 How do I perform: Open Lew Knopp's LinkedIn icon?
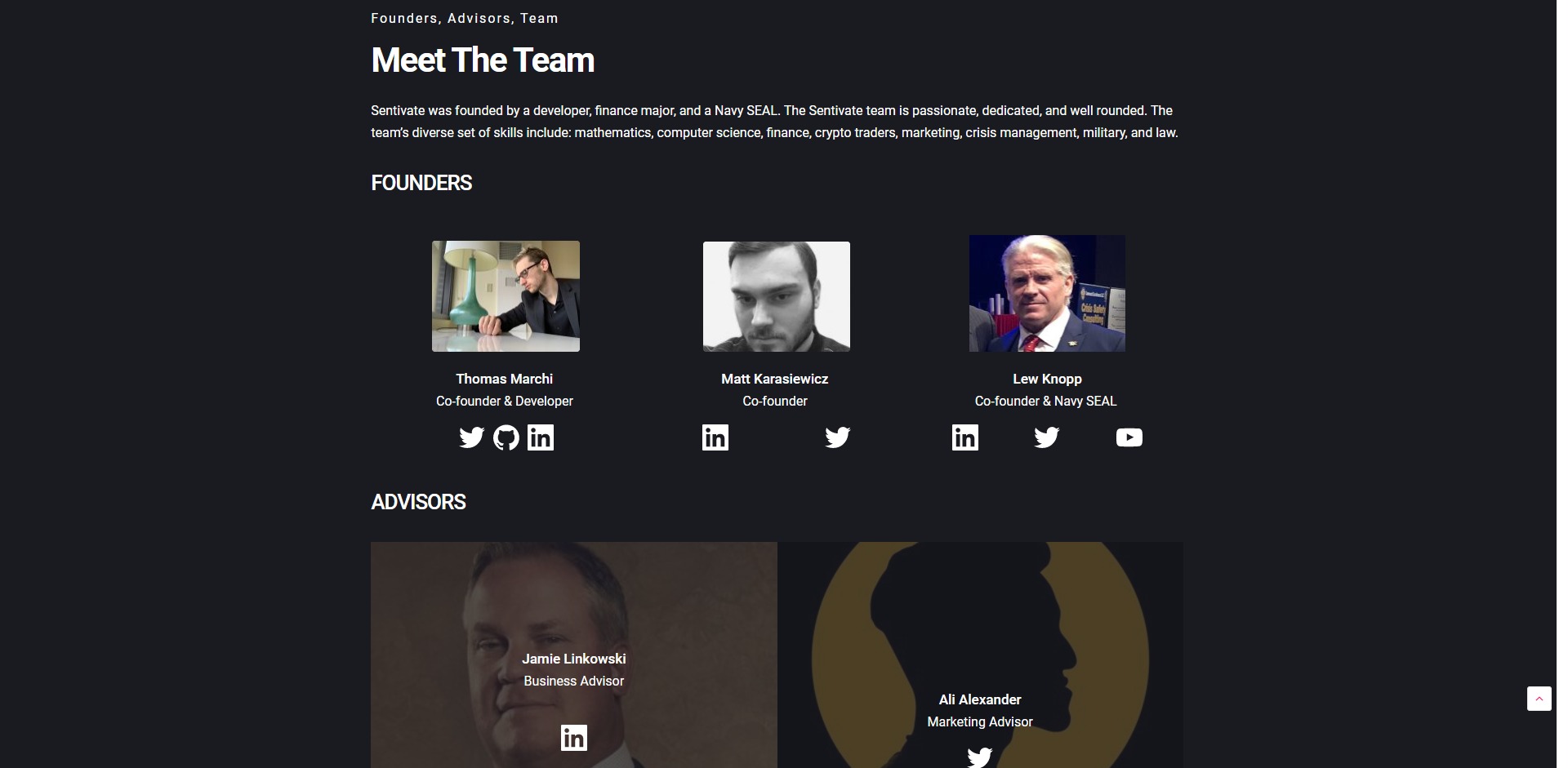[965, 437]
